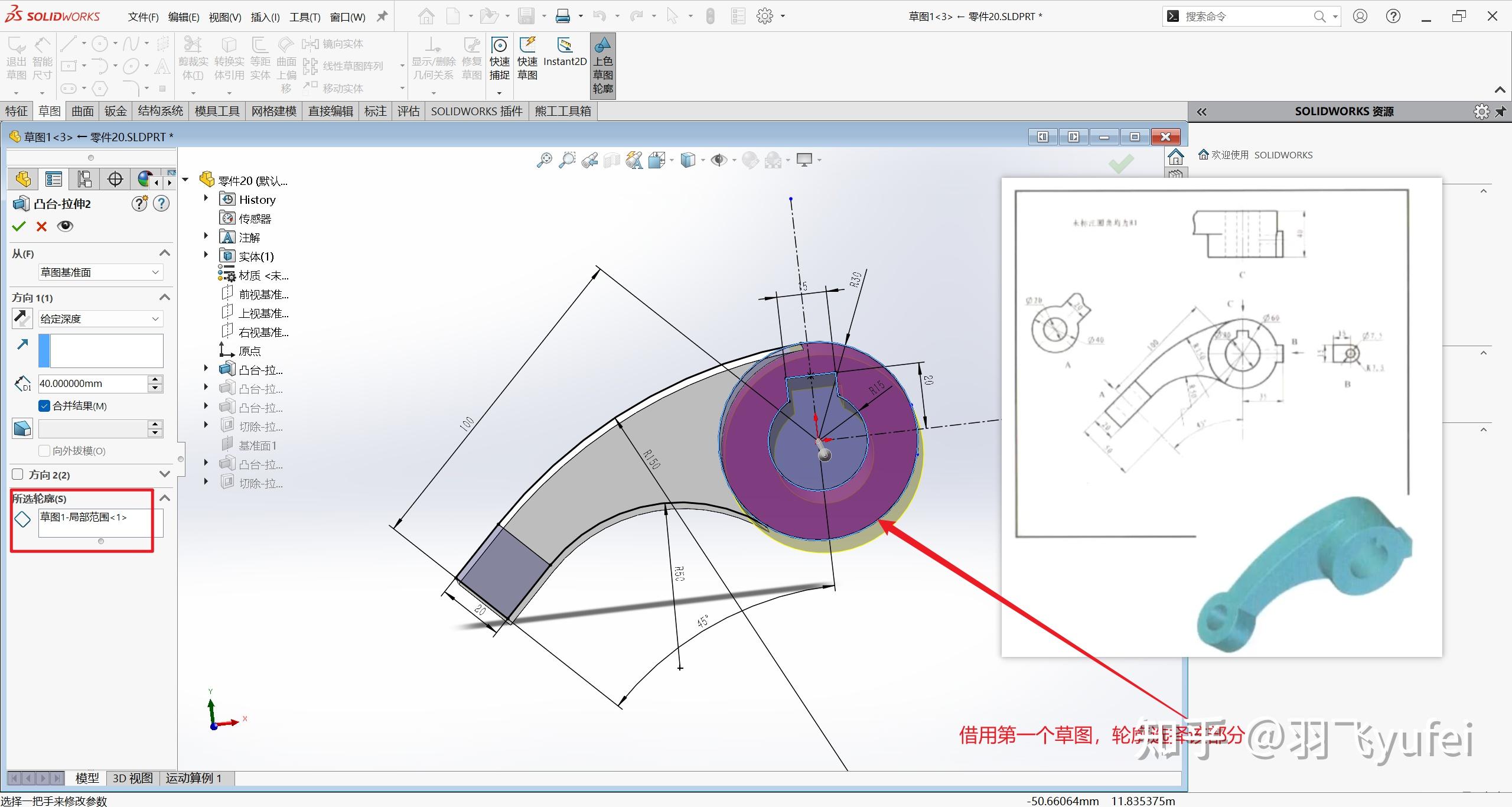Expand the History node in the tree
Viewport: 1512px width, 807px height.
[206, 199]
